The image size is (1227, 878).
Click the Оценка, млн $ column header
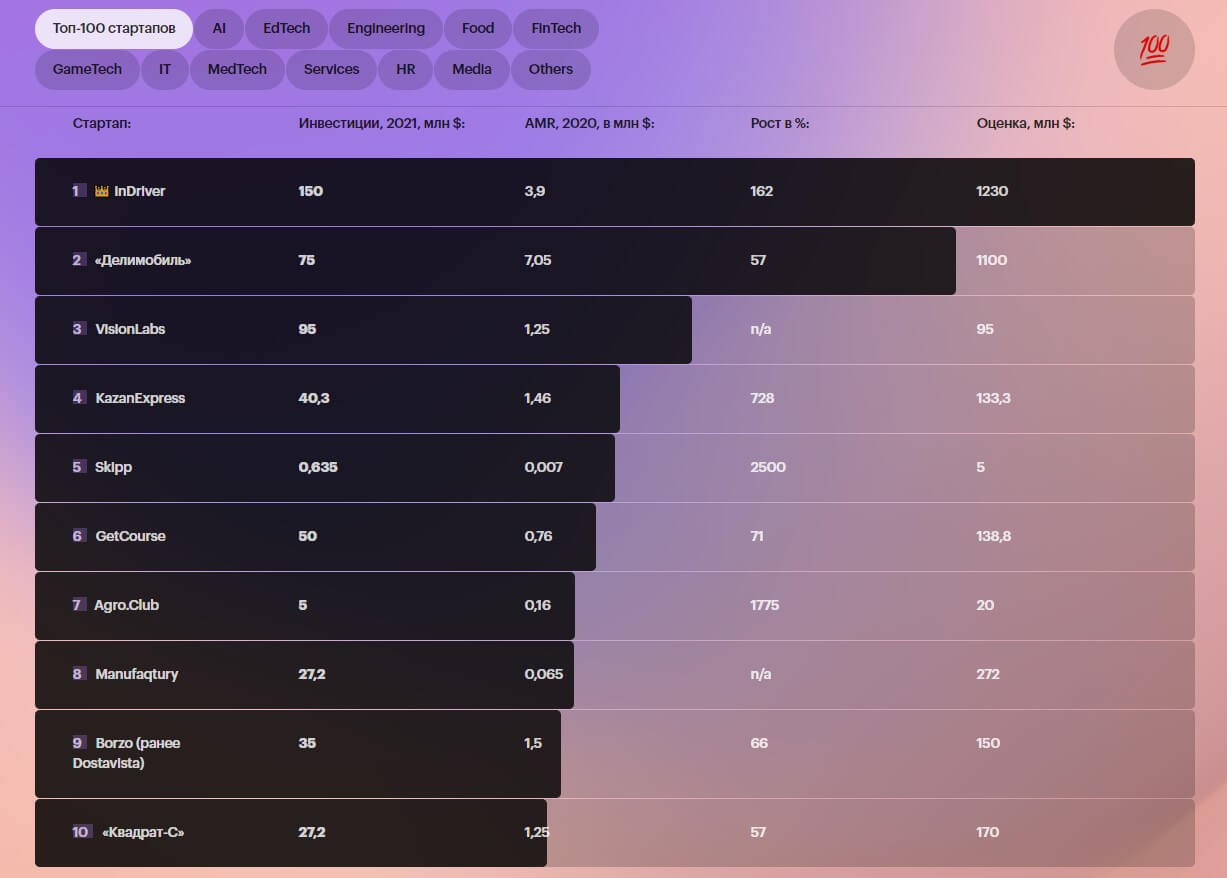(1025, 124)
